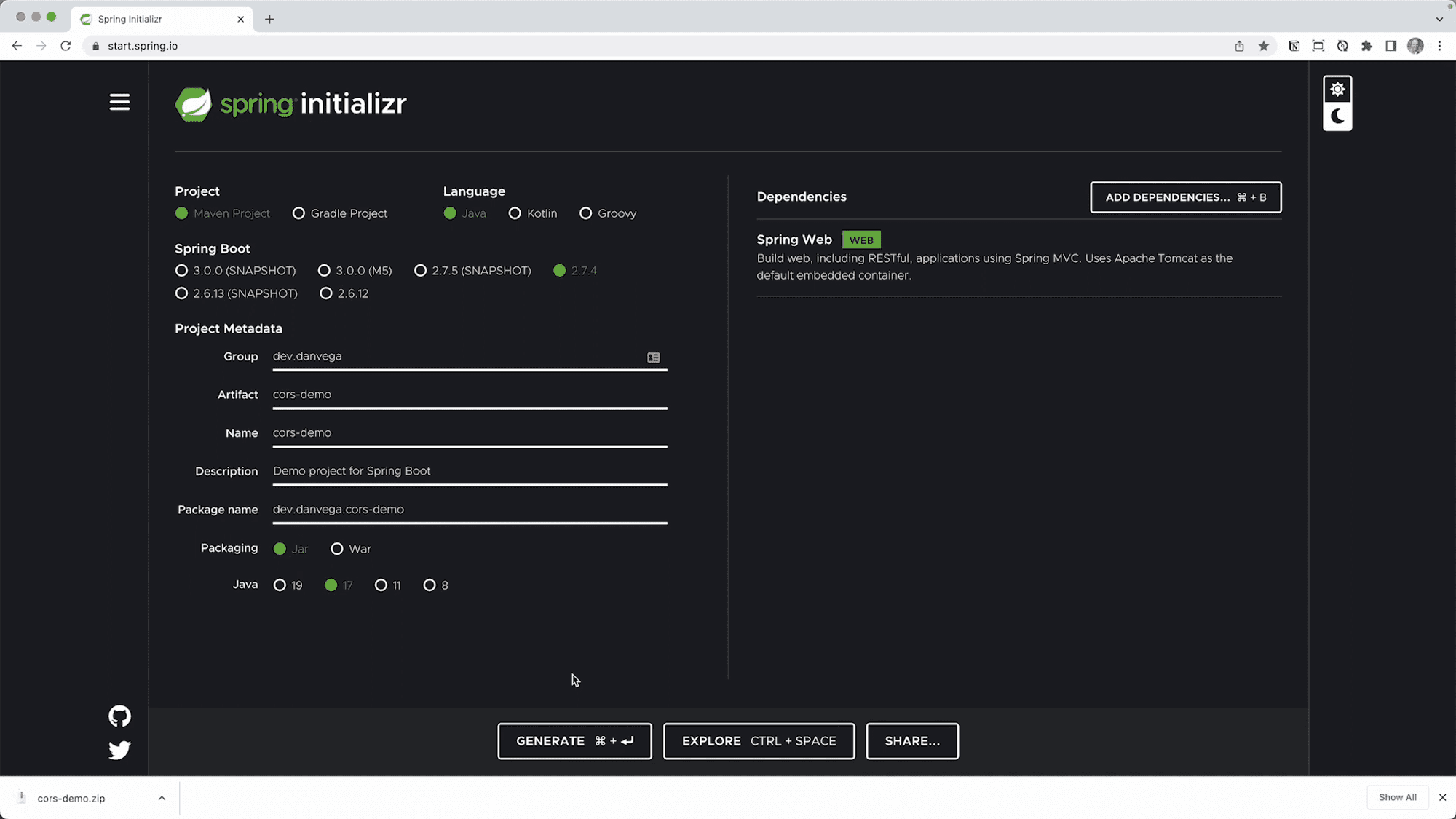Open the browser extensions puzzle icon
Image resolution: width=1456 pixels, height=819 pixels.
coord(1366,45)
